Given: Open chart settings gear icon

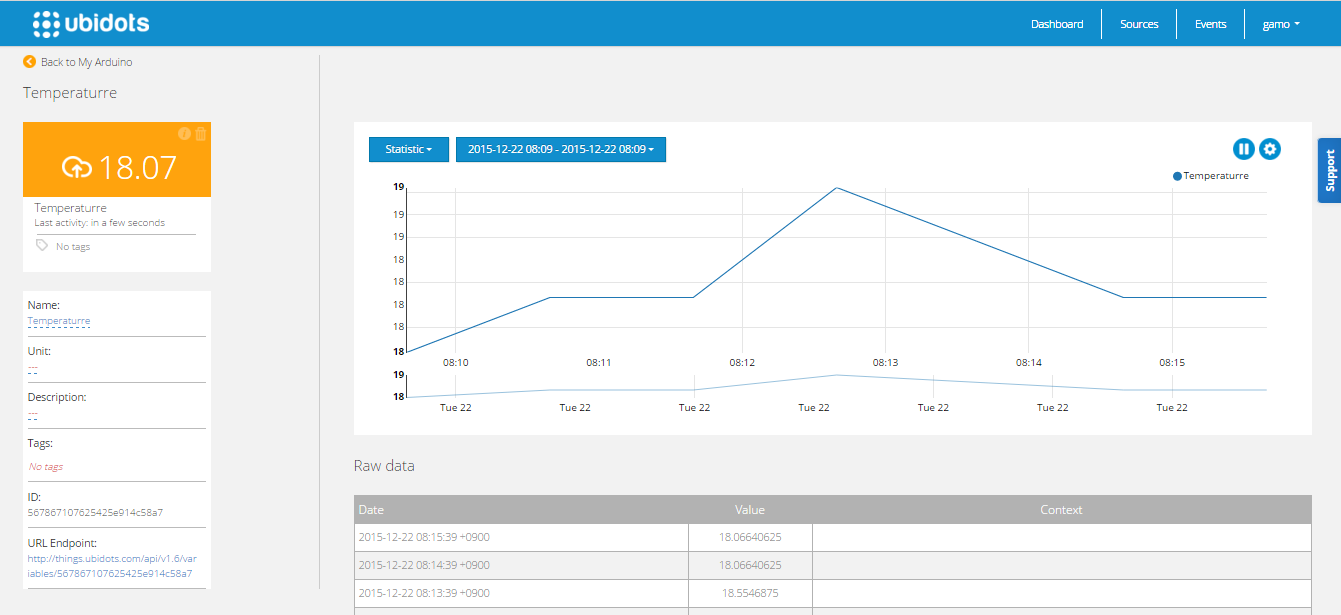Looking at the screenshot, I should click(x=1270, y=149).
